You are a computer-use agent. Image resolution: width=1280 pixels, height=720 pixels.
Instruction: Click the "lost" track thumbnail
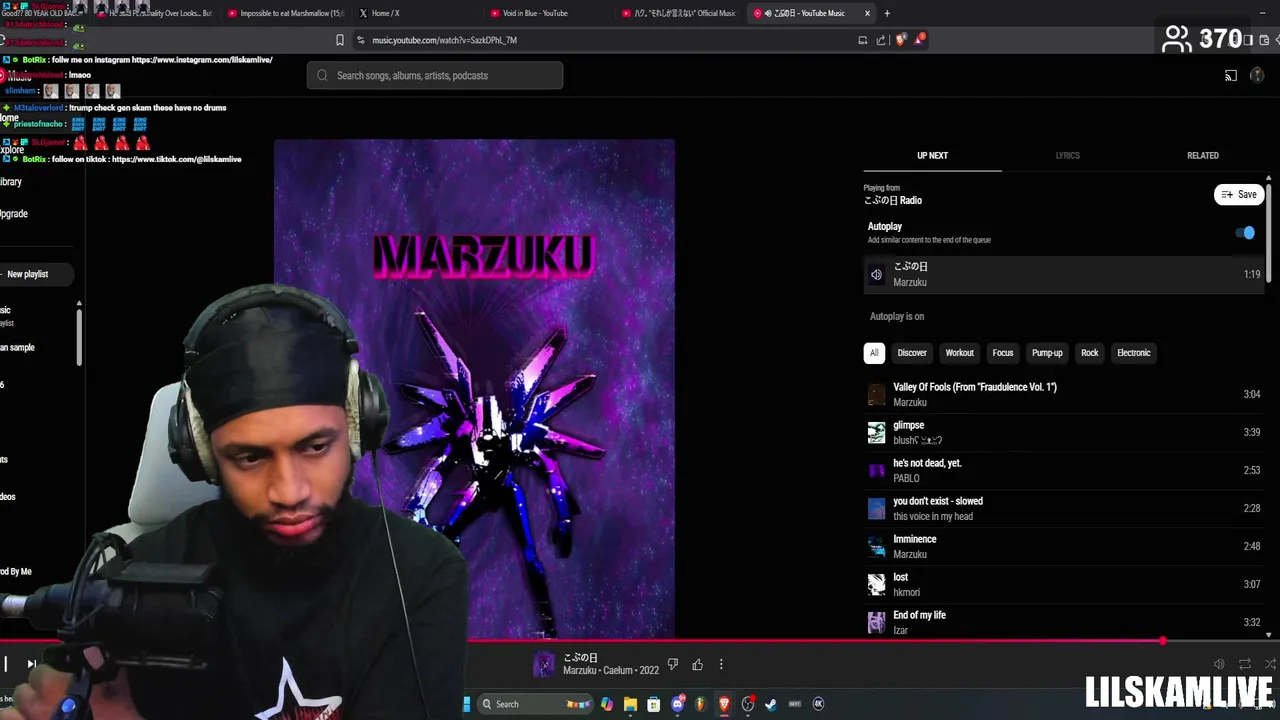876,584
